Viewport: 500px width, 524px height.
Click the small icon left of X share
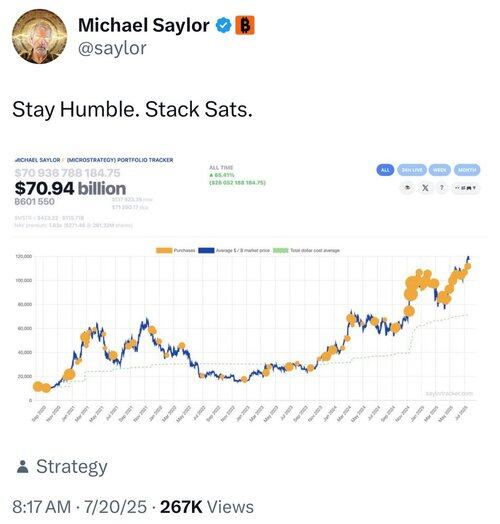(407, 188)
